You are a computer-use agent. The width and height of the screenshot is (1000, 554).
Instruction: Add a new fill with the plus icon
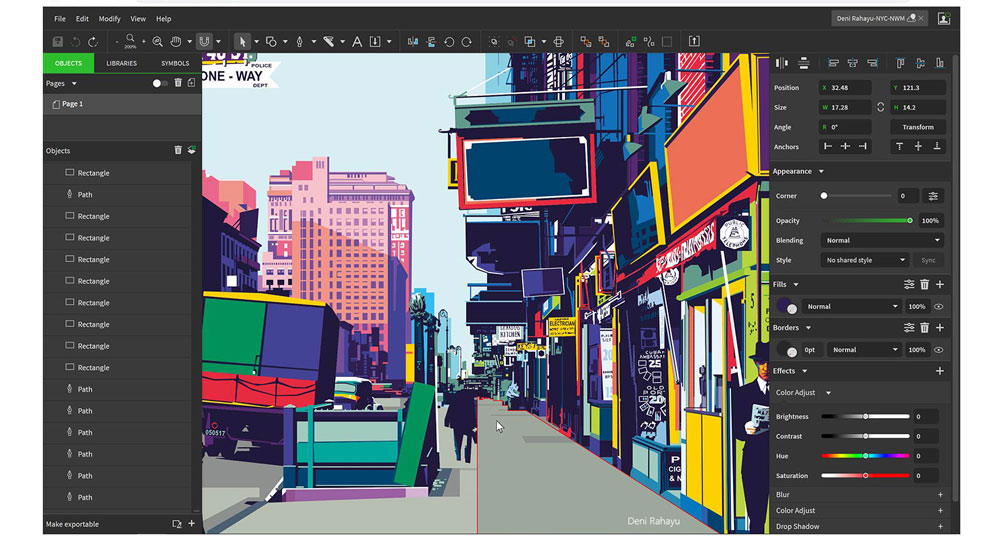coord(939,285)
